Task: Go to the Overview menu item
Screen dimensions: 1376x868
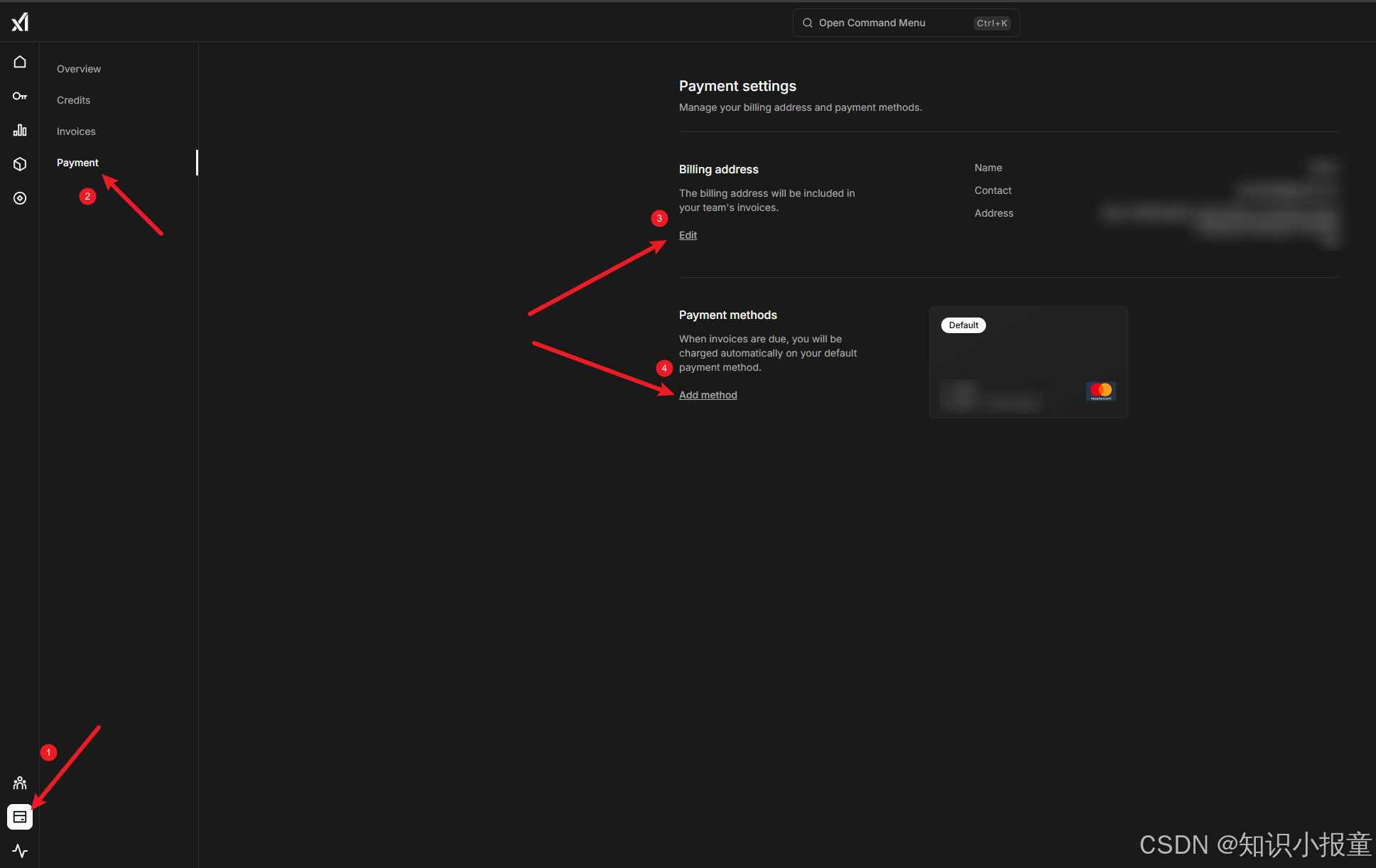Action: [x=79, y=69]
